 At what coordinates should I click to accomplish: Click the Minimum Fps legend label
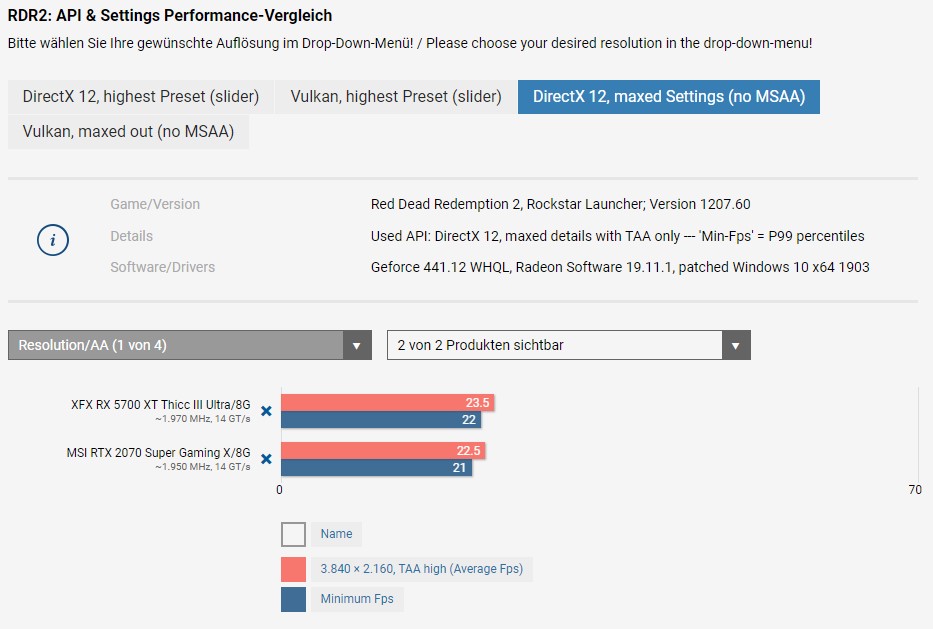[x=357, y=599]
